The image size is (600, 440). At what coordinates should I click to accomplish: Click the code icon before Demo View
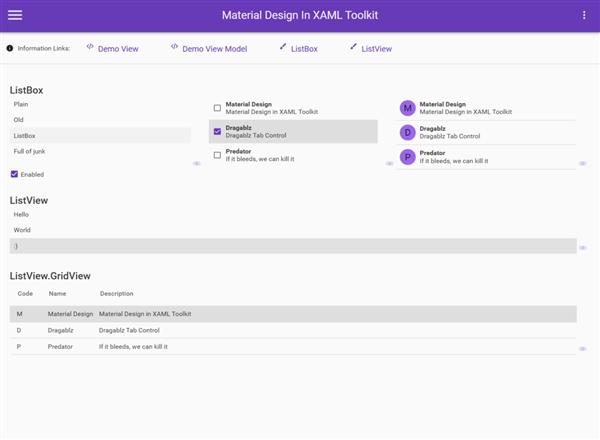pos(90,46)
